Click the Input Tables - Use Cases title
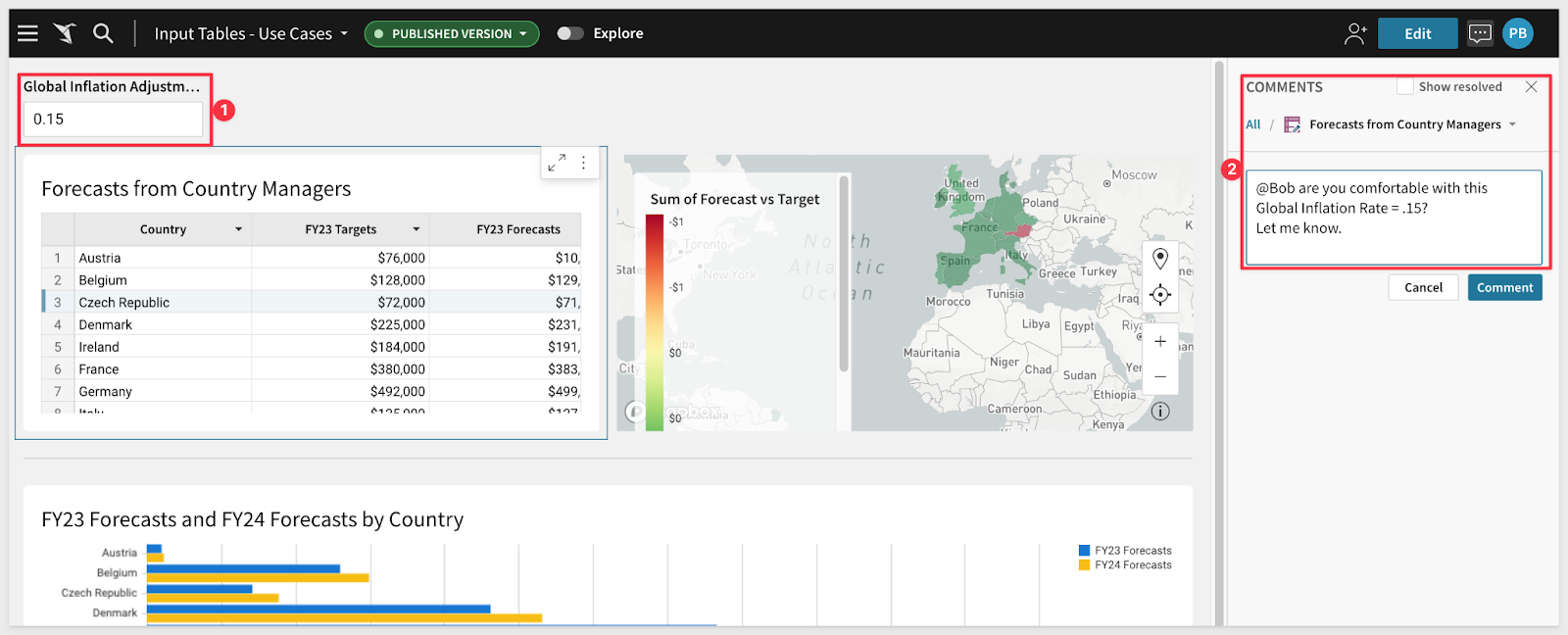The width and height of the screenshot is (1568, 635). tap(243, 33)
